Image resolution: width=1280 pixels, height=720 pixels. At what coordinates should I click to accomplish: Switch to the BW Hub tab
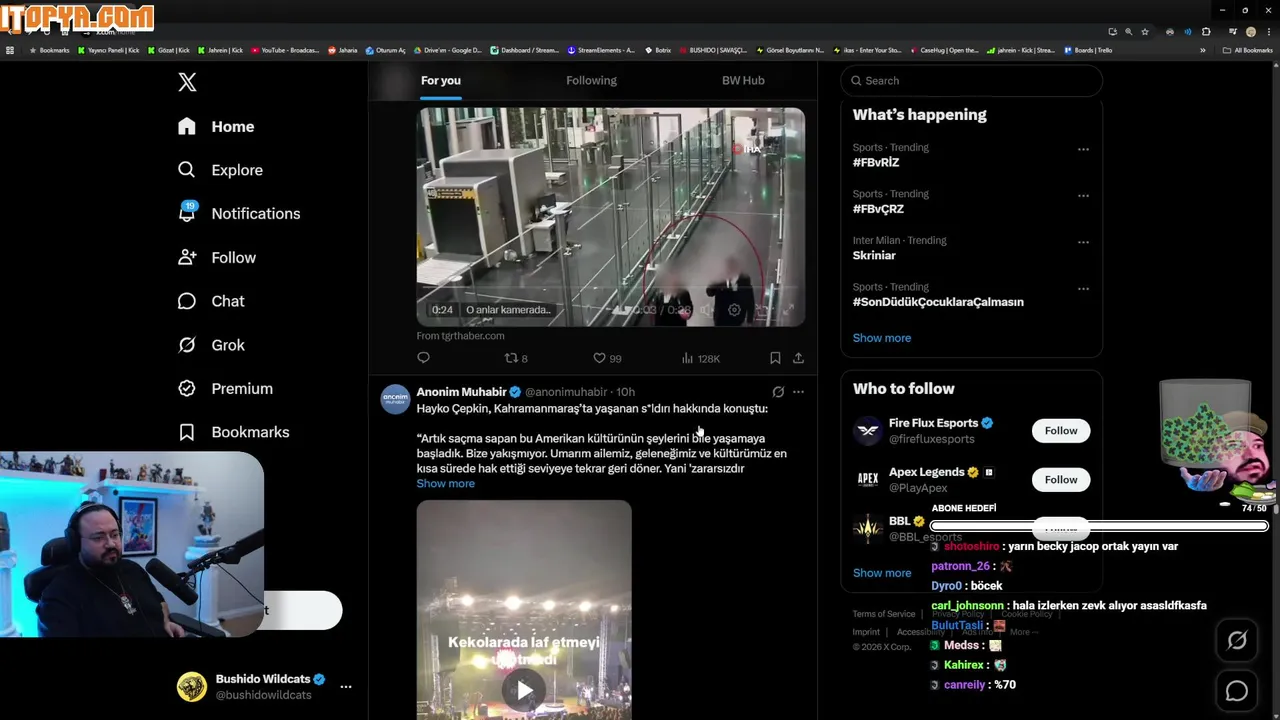(x=743, y=80)
